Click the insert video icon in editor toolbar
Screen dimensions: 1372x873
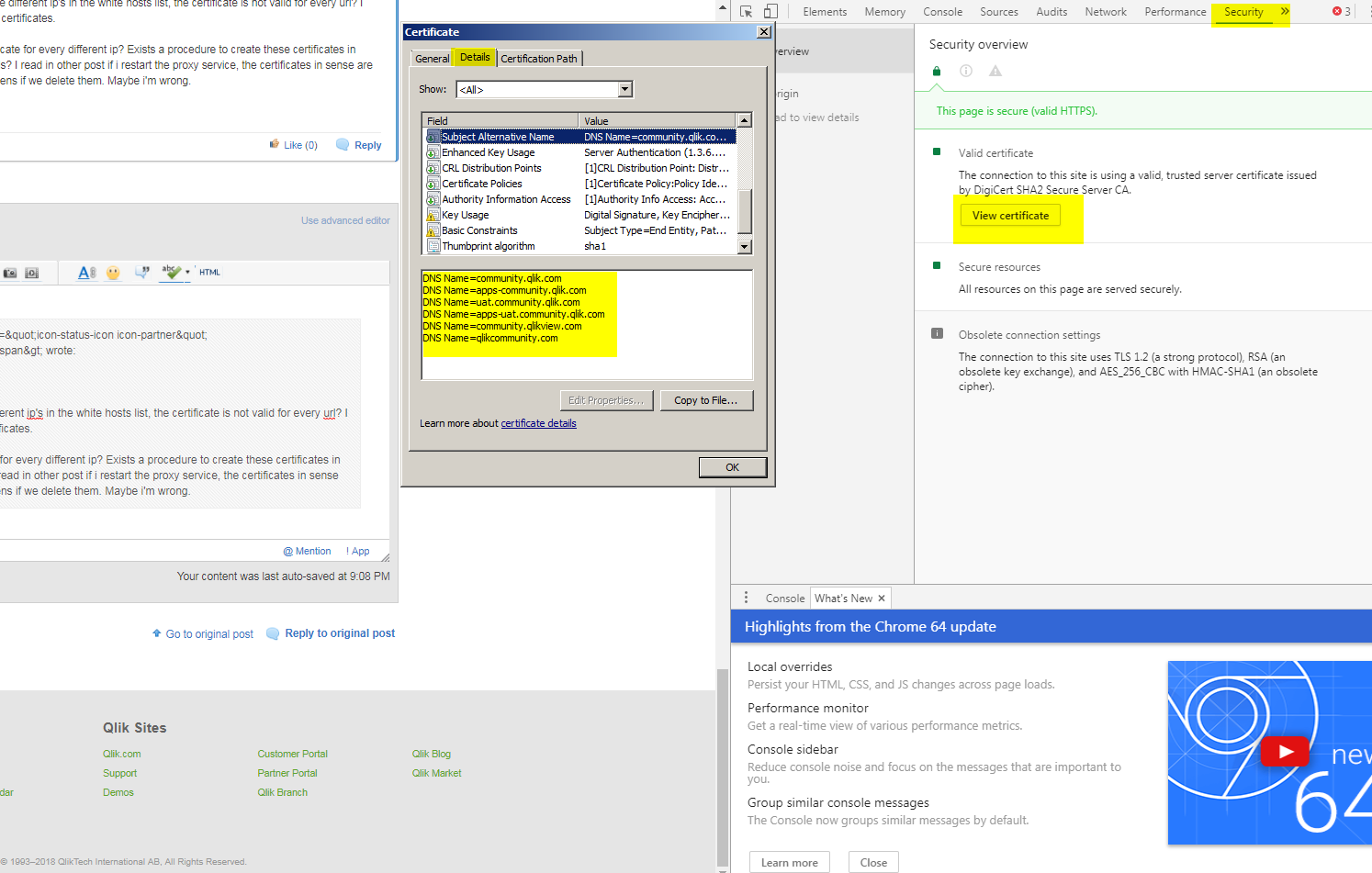coord(32,273)
